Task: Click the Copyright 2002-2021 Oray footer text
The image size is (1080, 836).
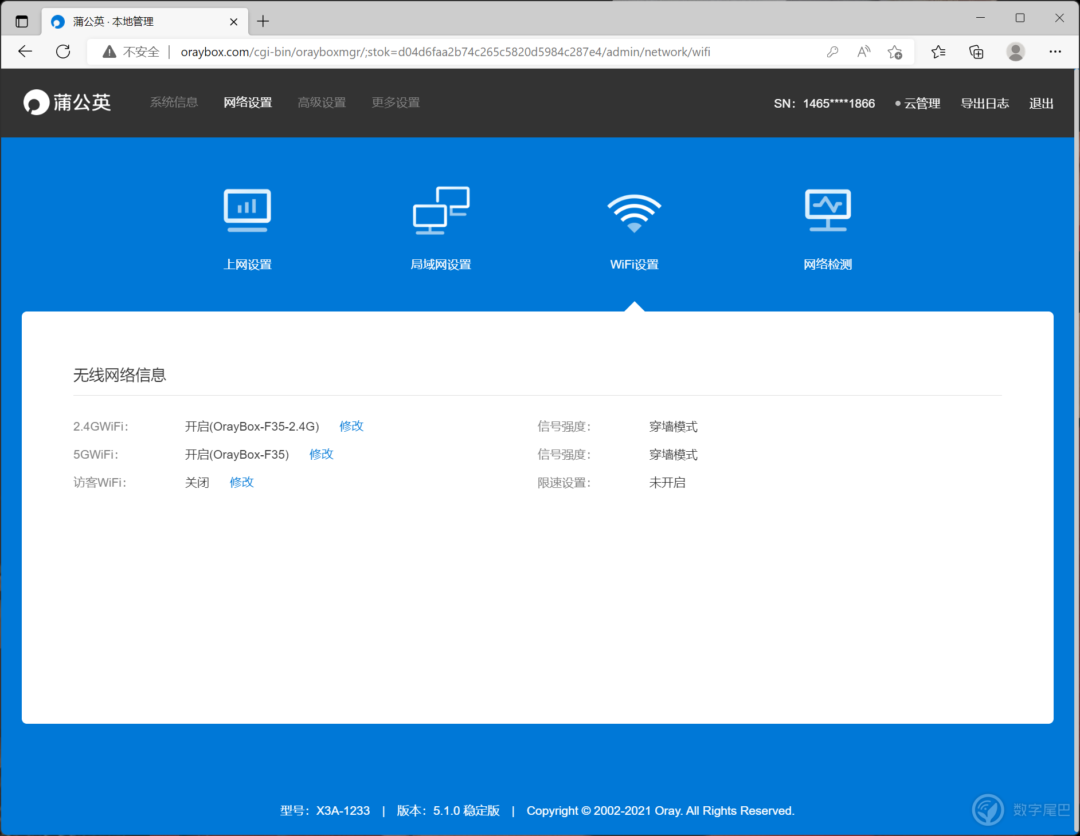Action: click(661, 811)
